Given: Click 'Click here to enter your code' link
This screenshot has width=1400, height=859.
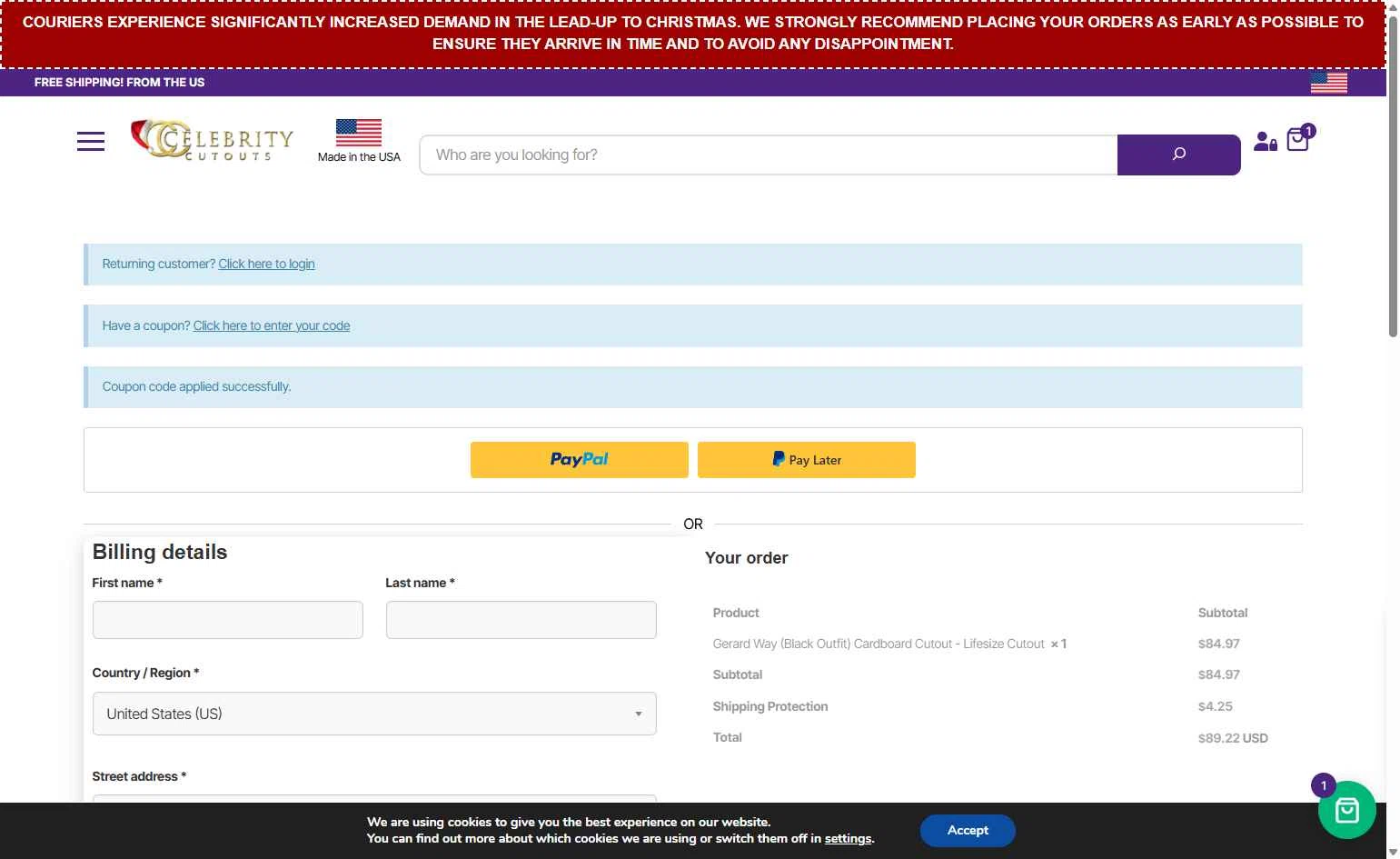Looking at the screenshot, I should click(x=272, y=326).
